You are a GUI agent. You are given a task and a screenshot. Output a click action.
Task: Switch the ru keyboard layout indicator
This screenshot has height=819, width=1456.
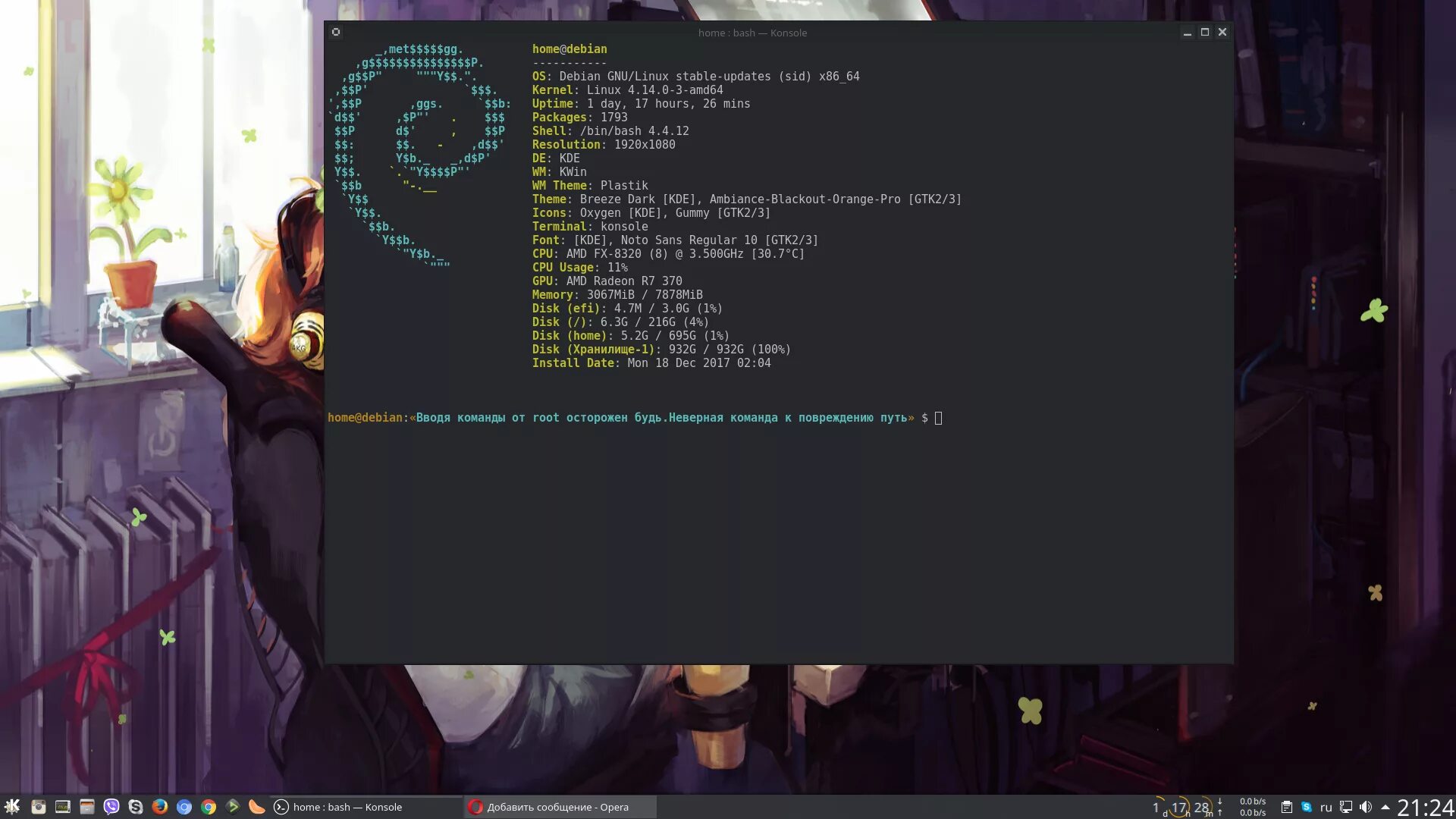(x=1326, y=807)
